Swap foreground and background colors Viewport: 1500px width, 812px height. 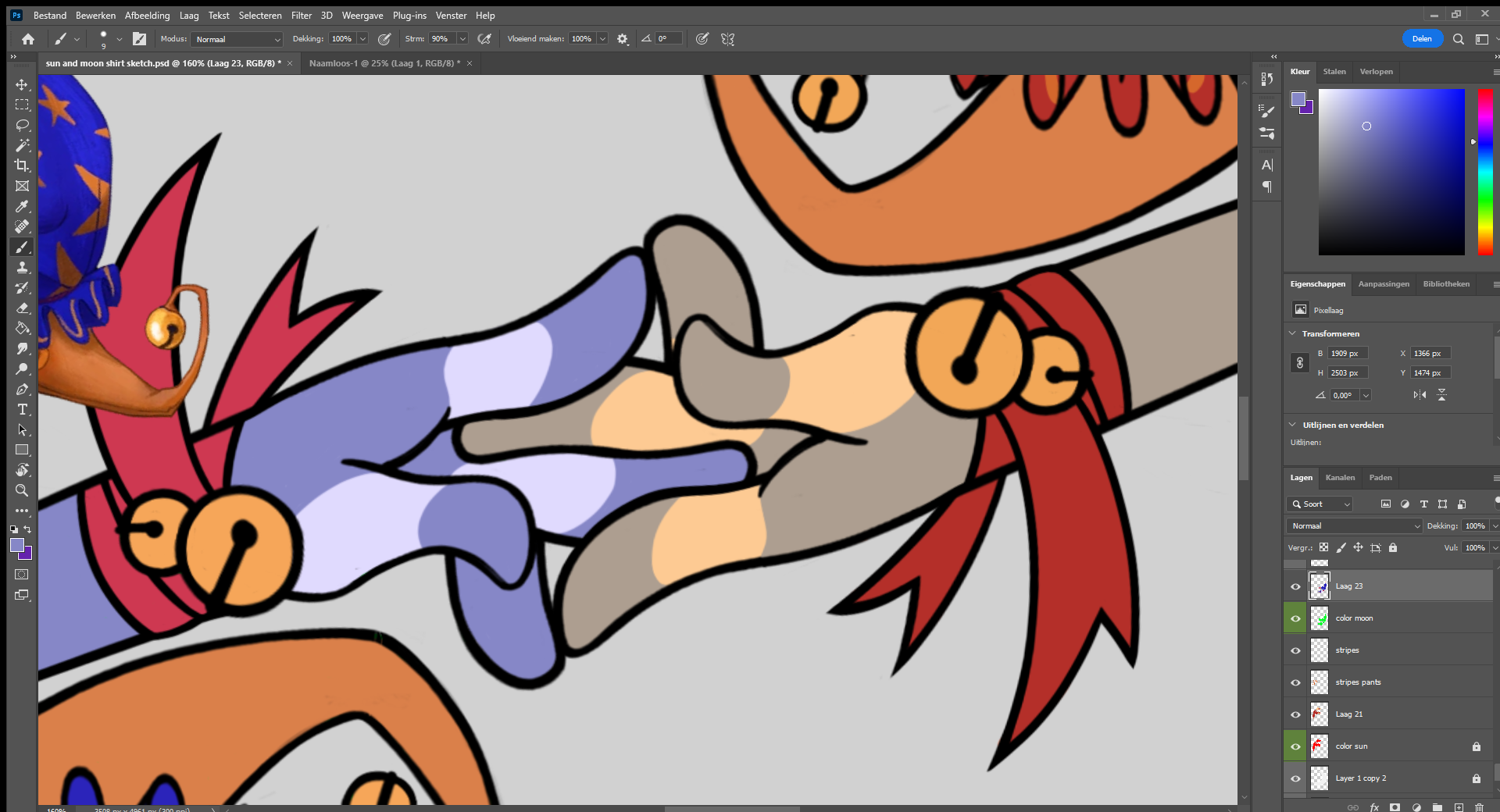coord(27,529)
